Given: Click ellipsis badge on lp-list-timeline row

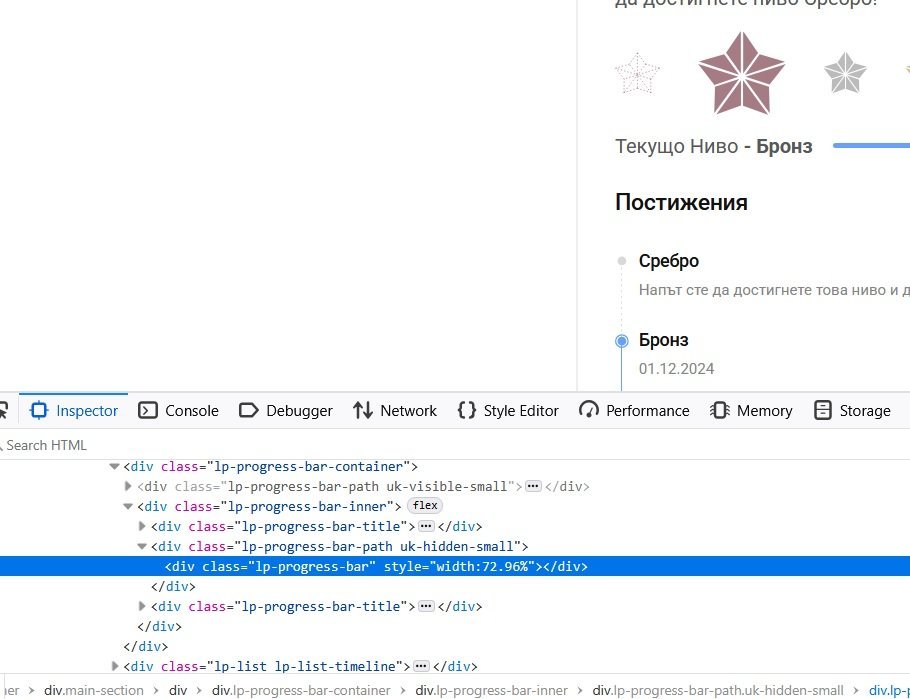Looking at the screenshot, I should (421, 666).
